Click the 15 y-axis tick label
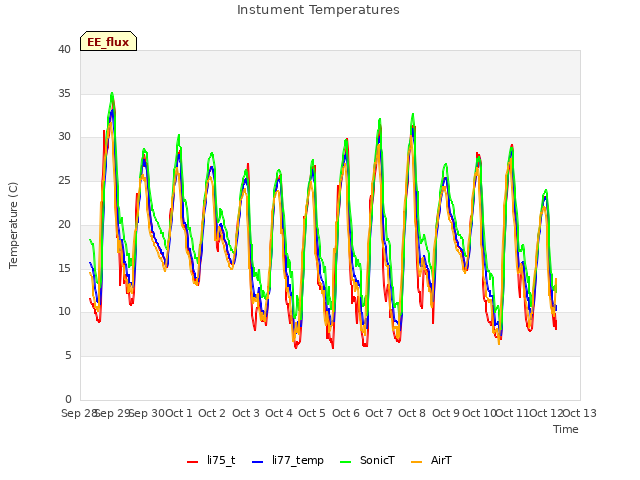 (64, 268)
